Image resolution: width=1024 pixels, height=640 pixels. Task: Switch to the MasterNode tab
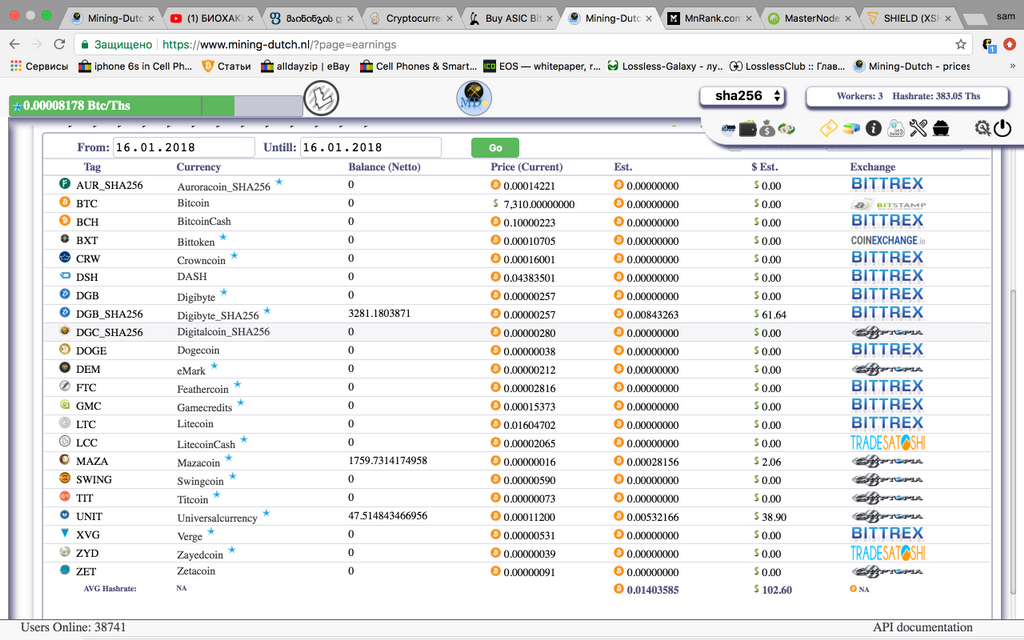[809, 18]
